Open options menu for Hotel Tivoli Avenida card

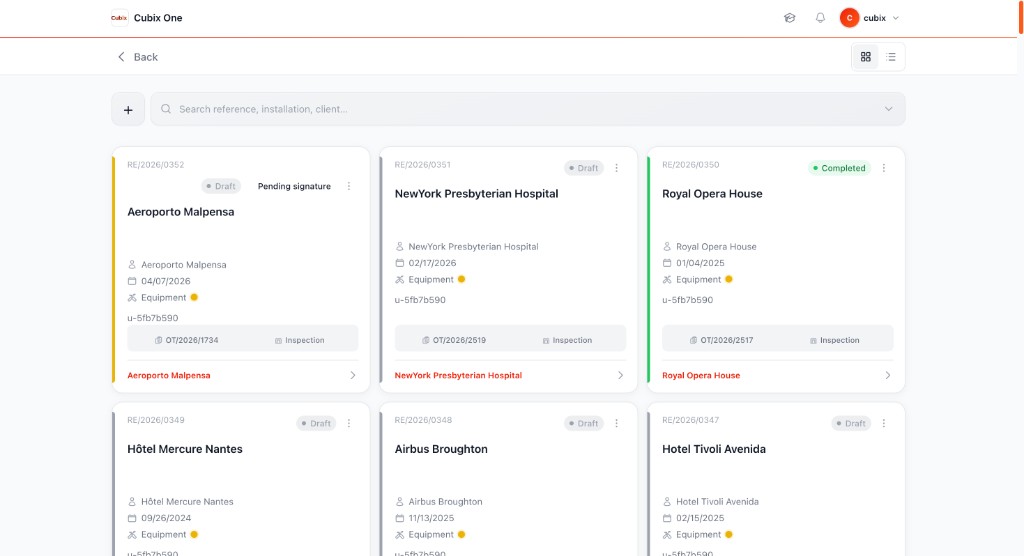coord(884,423)
